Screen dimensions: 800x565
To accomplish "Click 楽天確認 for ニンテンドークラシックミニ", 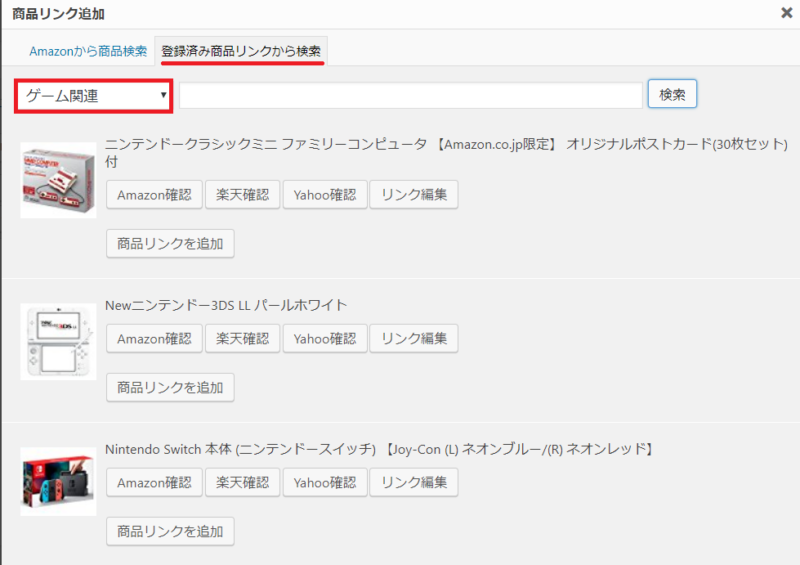I will pos(242,194).
